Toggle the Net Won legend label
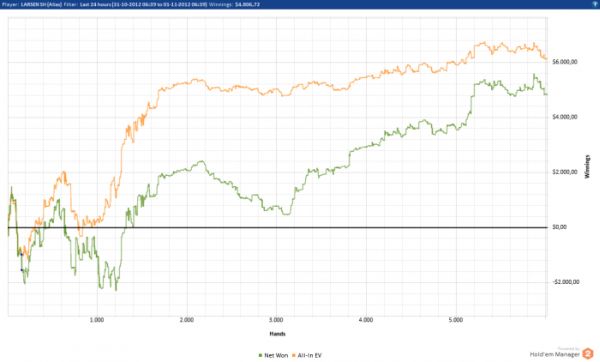Image resolution: width=600 pixels, height=362 pixels. click(276, 355)
